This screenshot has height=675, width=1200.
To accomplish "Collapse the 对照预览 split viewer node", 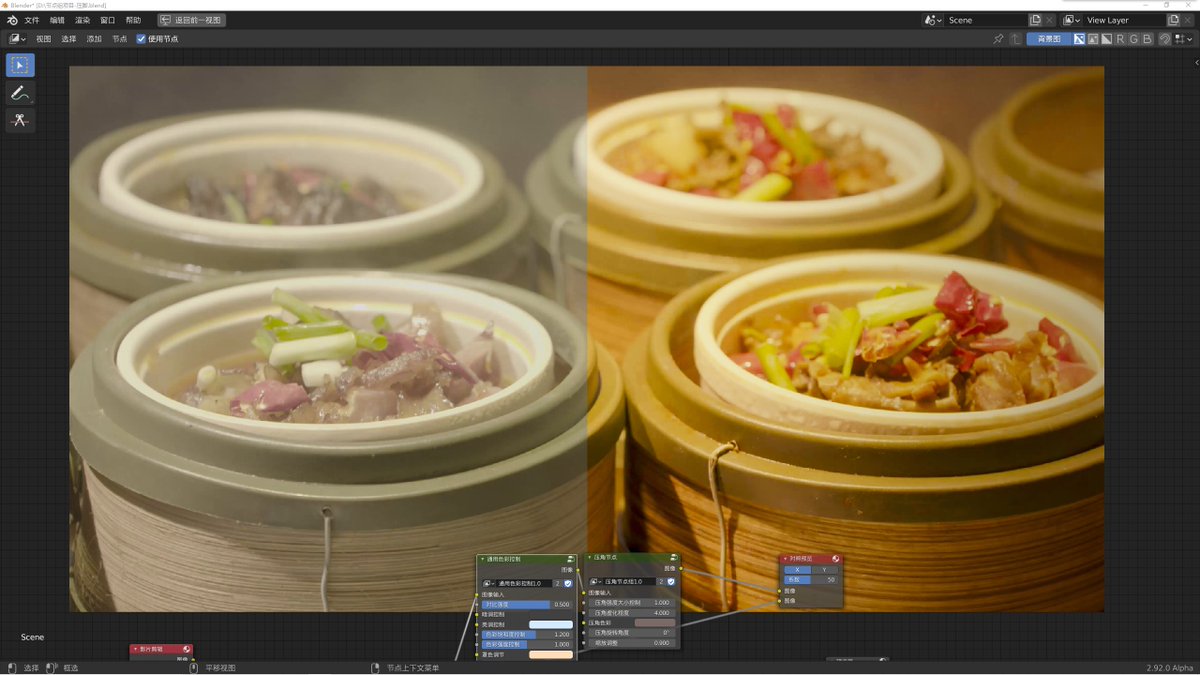I will click(x=785, y=559).
